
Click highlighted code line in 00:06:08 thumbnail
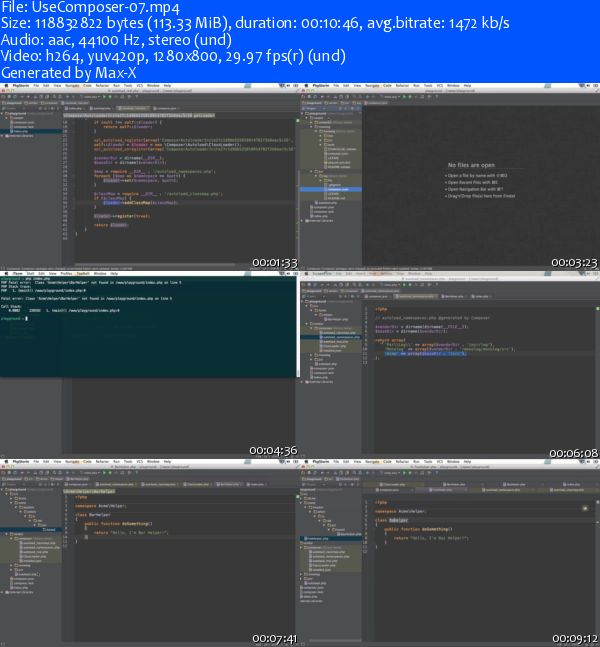pyautogui.click(x=425, y=354)
